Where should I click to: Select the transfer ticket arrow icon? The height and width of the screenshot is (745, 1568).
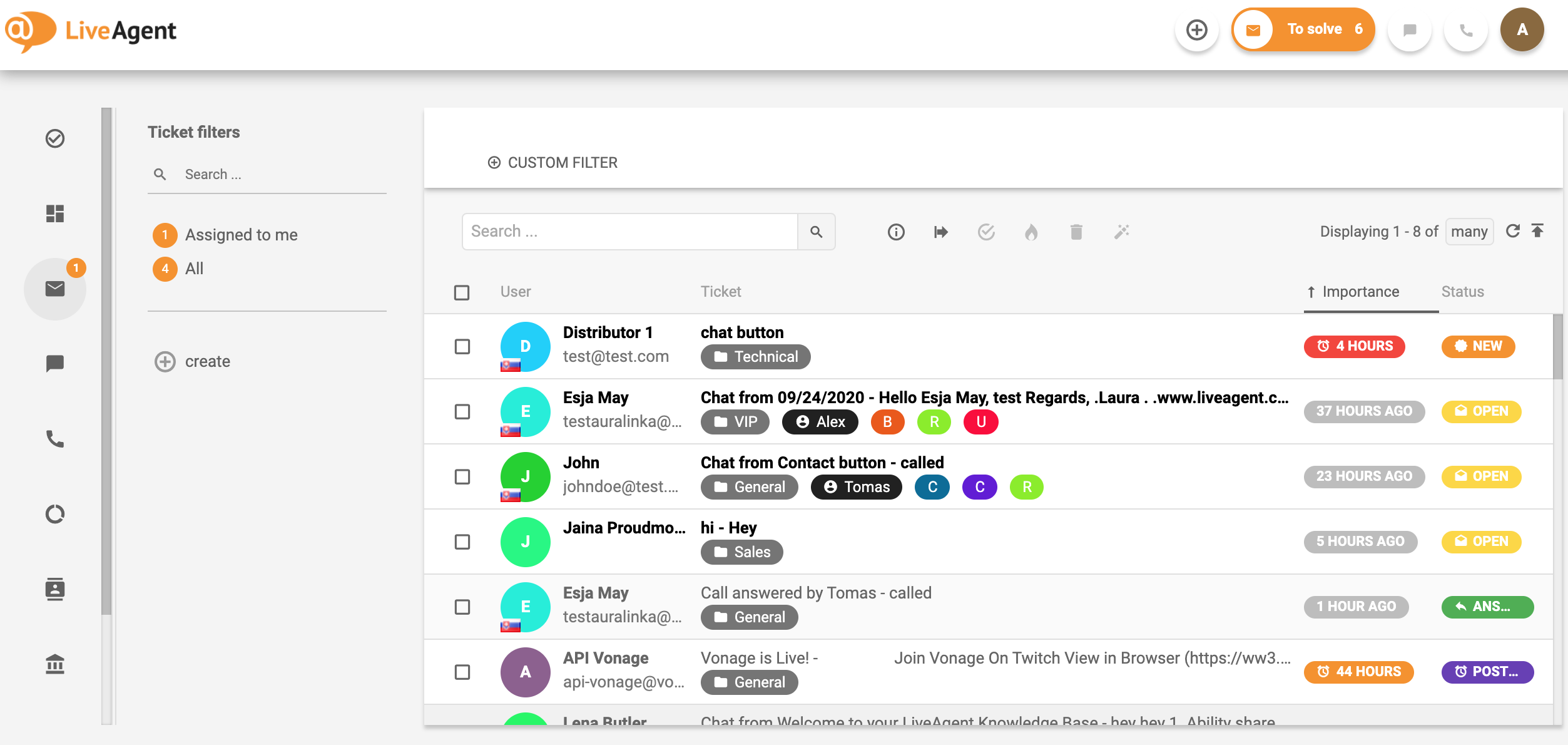point(940,232)
